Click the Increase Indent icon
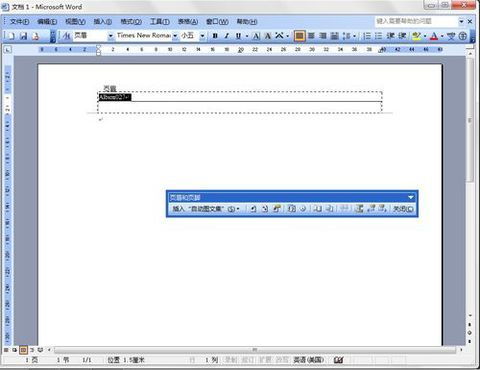 coord(402,36)
